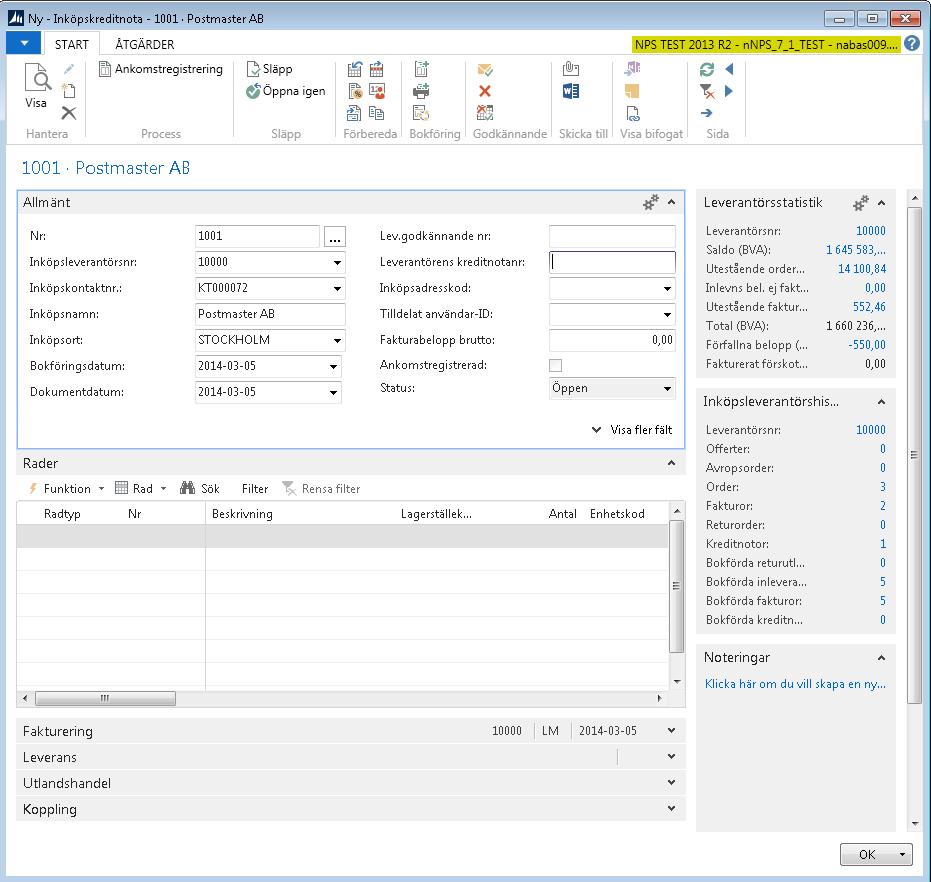The width and height of the screenshot is (931, 882).
Task: Open the Bokföringsdatum date picker
Action: click(x=334, y=366)
